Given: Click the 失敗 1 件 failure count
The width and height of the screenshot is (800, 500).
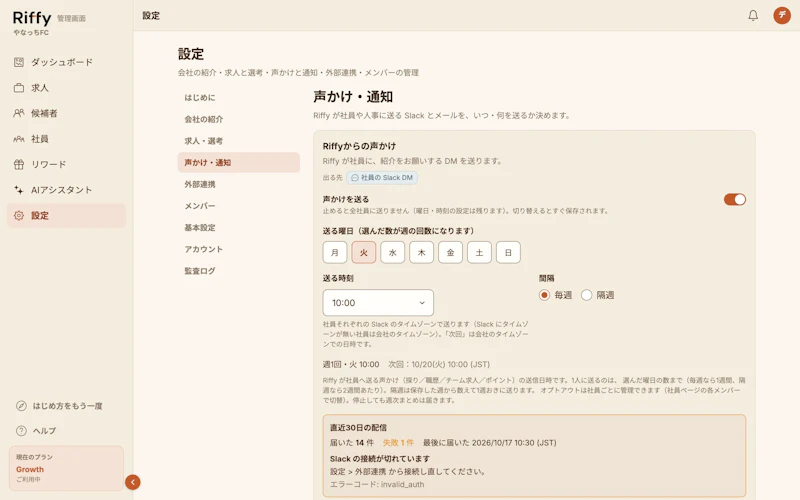Looking at the screenshot, I should (398, 443).
